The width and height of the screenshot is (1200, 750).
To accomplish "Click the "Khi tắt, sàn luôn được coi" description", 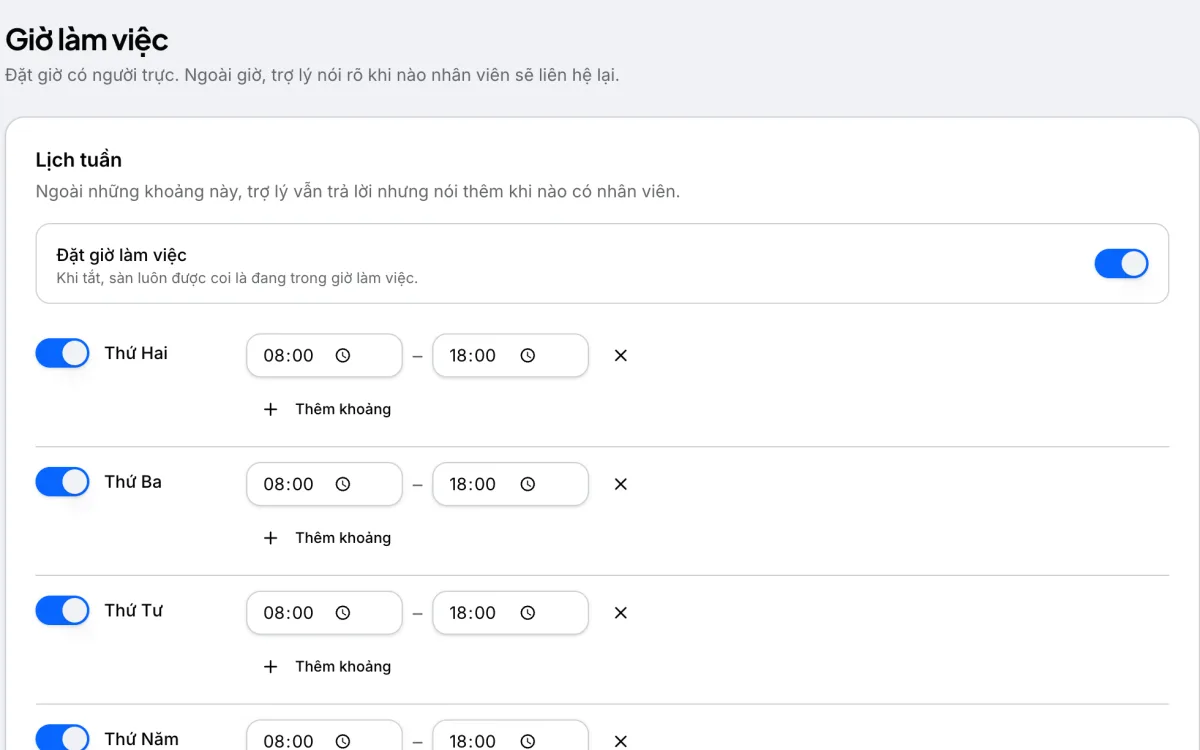I will coord(237,278).
